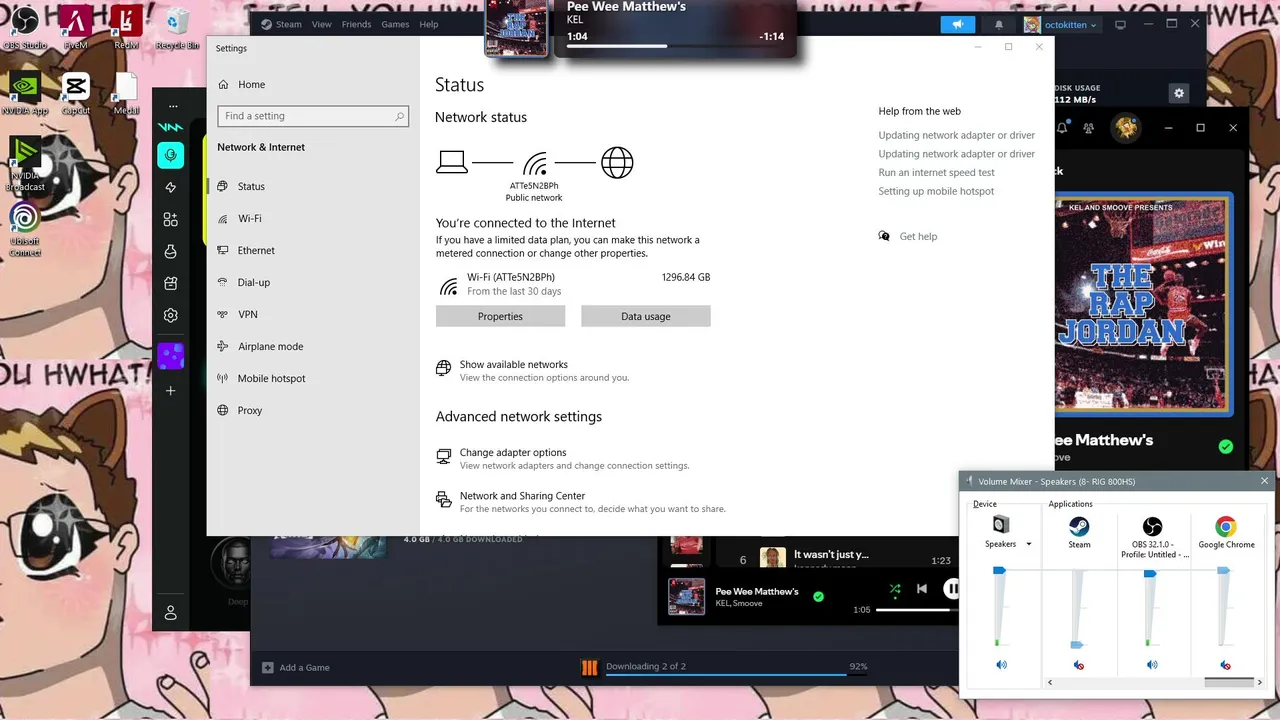Screen dimensions: 1280x720
Task: Select Ethernet in Settings sidebar
Action: point(313,250)
